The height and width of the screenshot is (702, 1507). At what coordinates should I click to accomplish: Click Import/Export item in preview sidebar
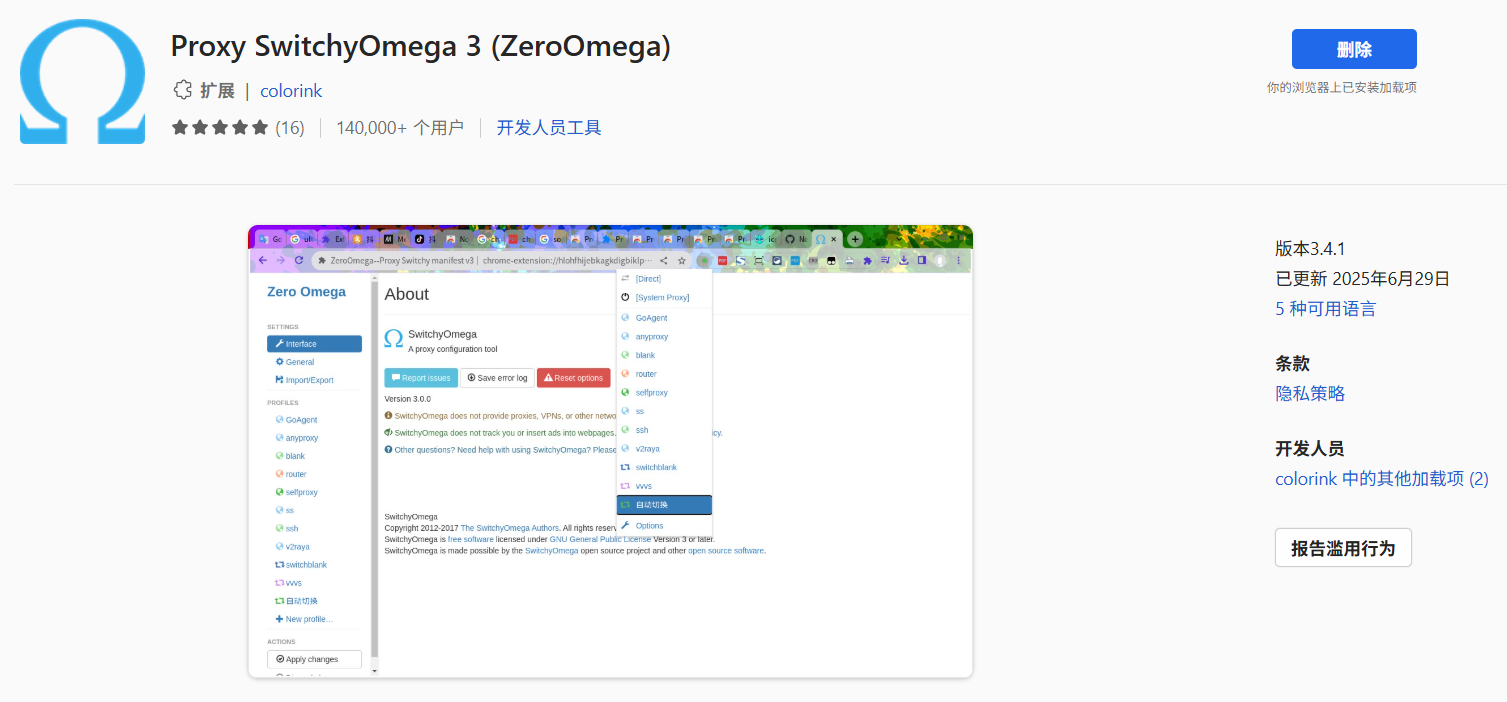(x=309, y=380)
